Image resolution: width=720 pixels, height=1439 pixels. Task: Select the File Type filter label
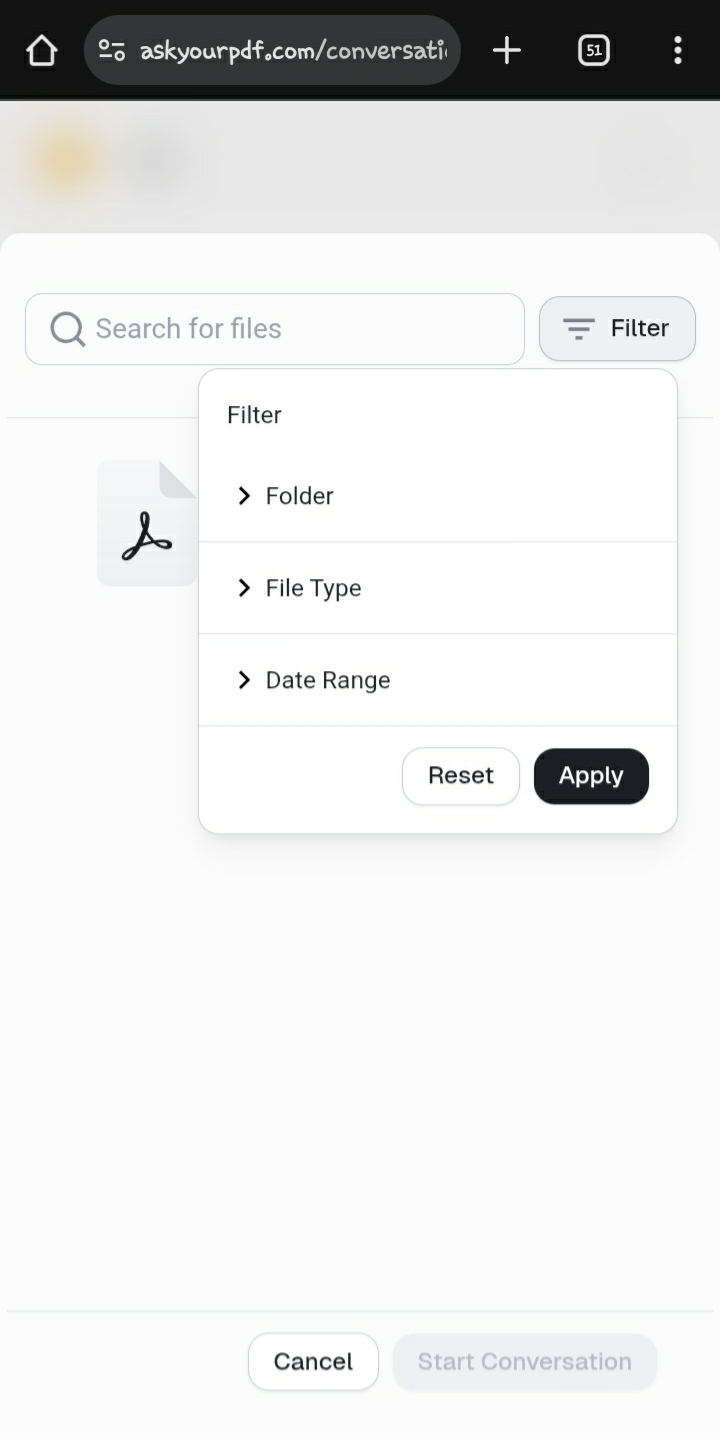coord(313,588)
